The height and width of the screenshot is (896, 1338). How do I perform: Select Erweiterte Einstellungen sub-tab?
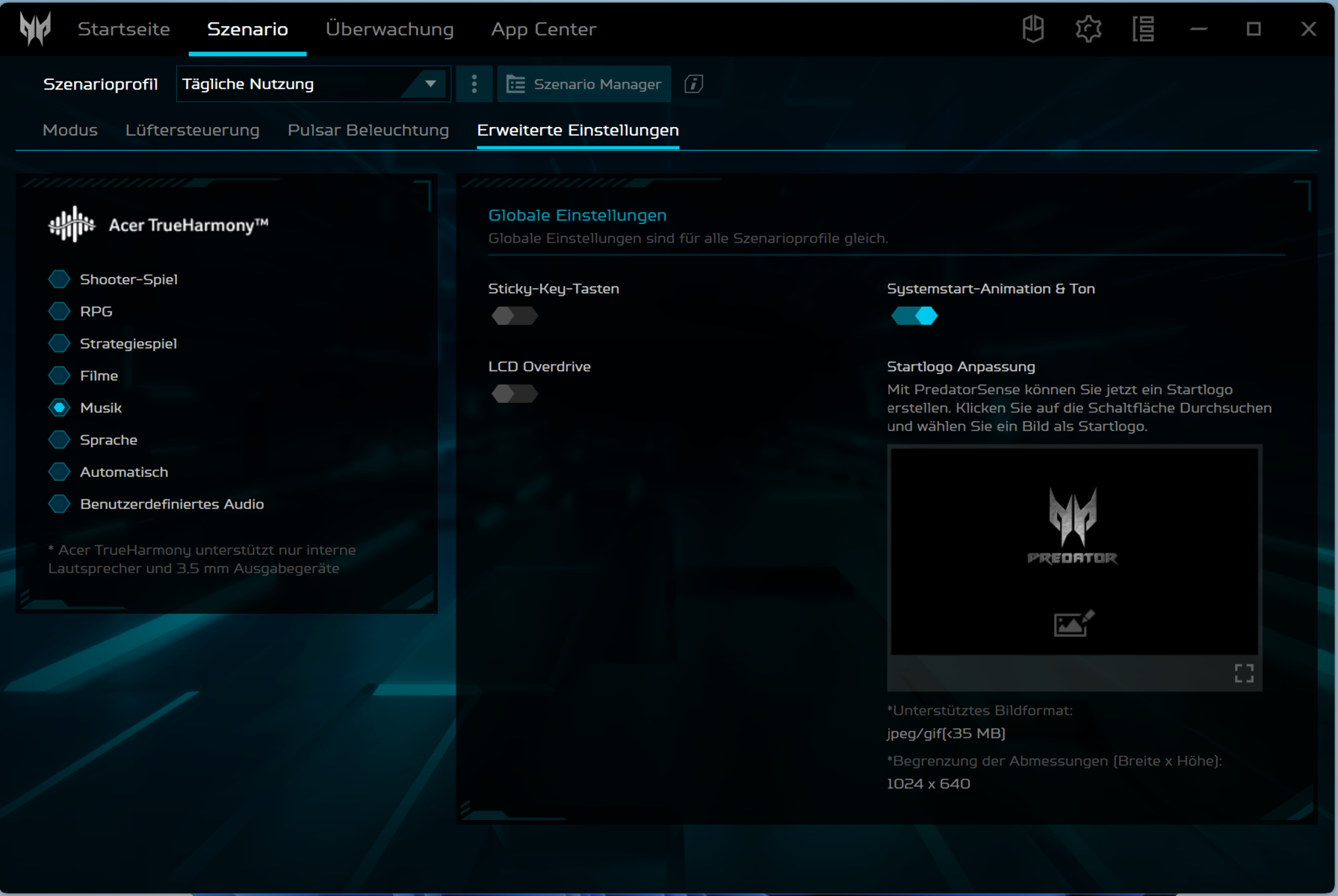pos(577,130)
